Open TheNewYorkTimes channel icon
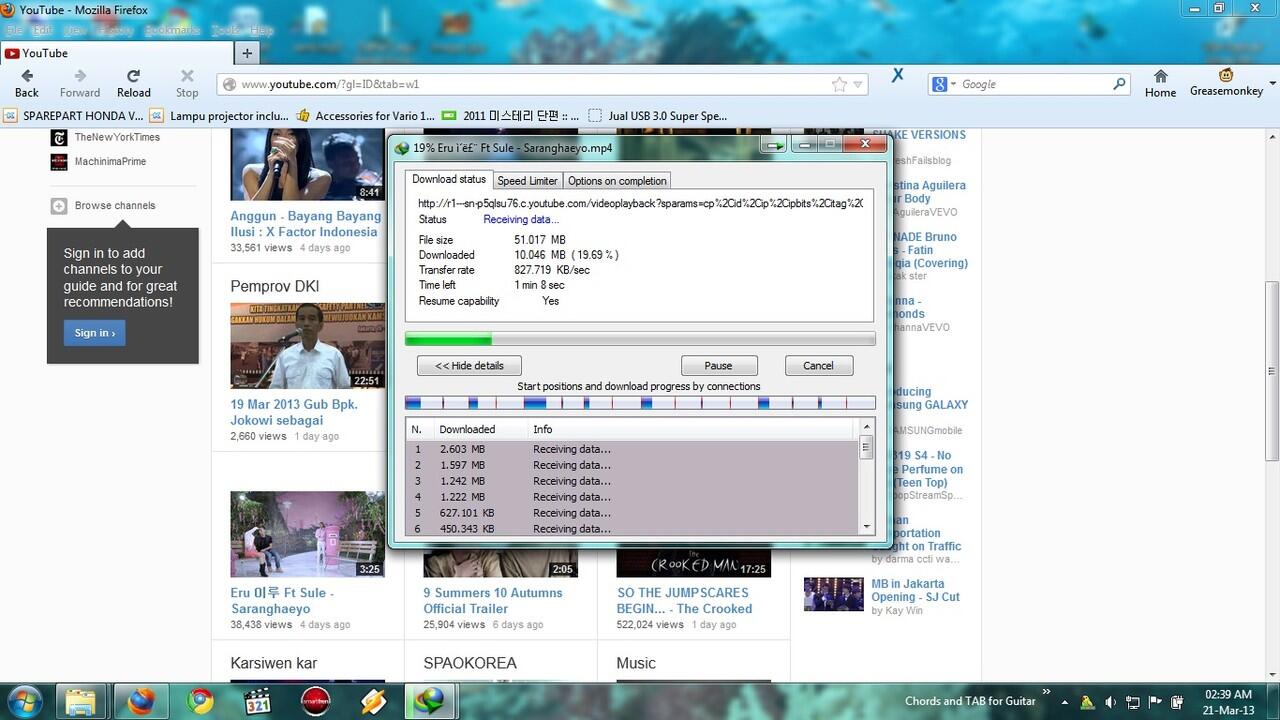Image resolution: width=1280 pixels, height=720 pixels. point(59,138)
